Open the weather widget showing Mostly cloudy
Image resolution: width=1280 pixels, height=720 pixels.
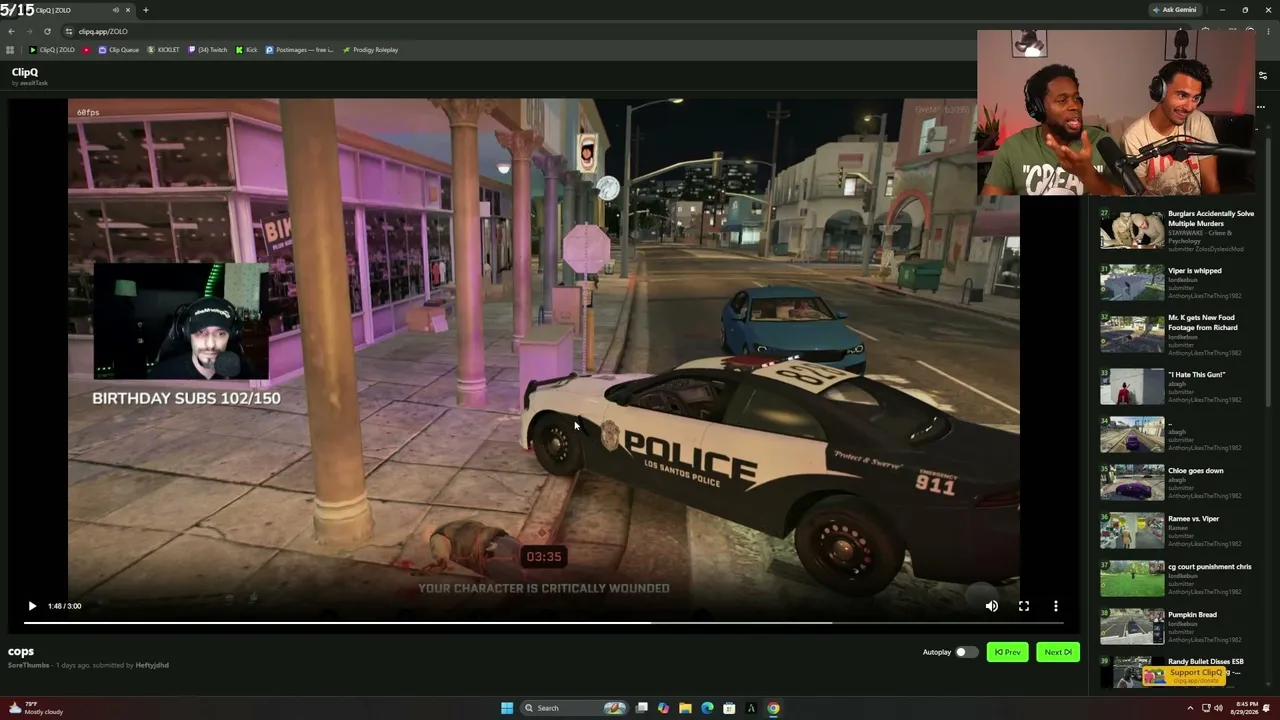(36, 708)
